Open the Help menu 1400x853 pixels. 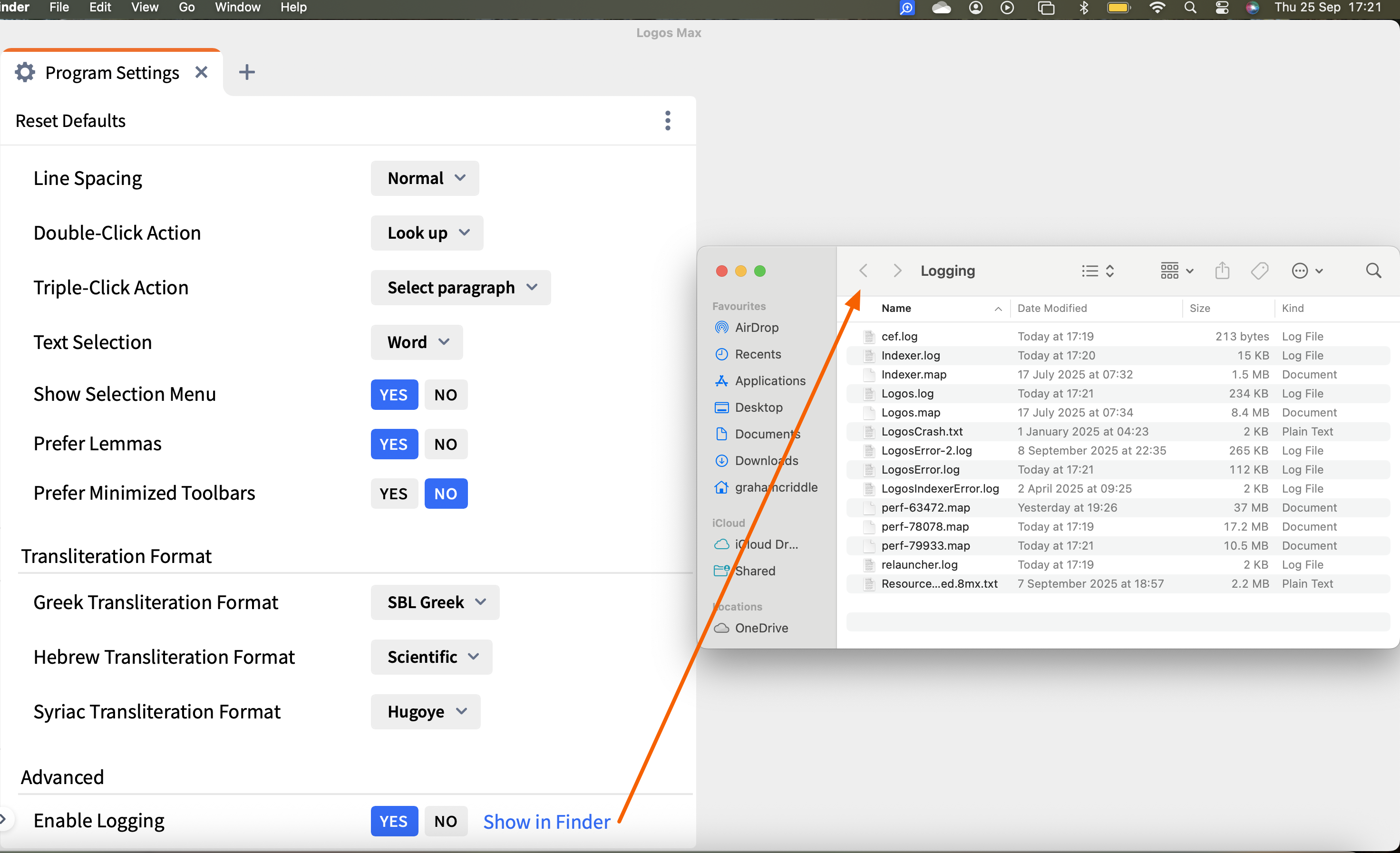coord(293,8)
